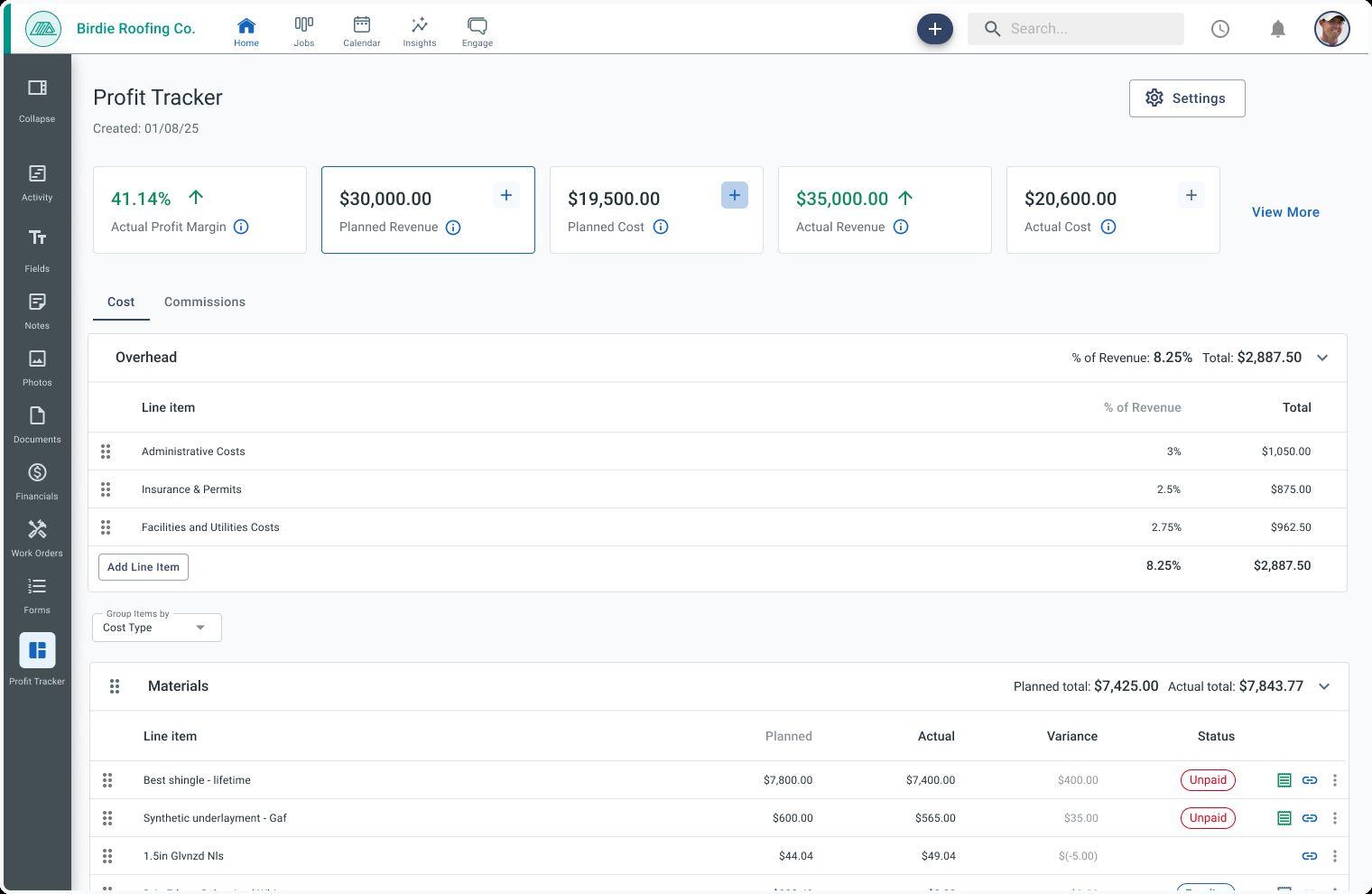Click link icon for Synthetic underlayment row
Viewport: 1372px width, 894px height.
tap(1310, 818)
